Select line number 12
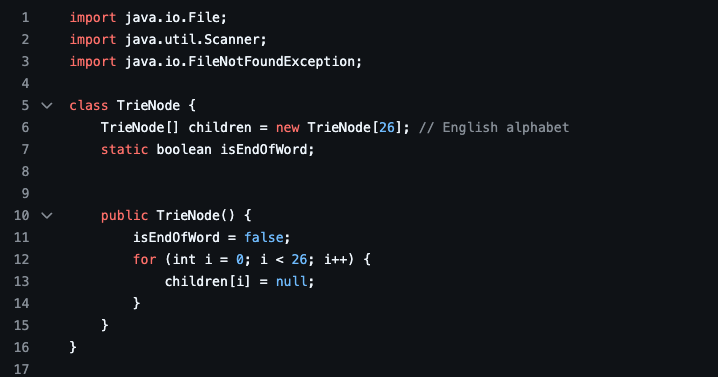This screenshot has height=377, width=718. click(22, 260)
